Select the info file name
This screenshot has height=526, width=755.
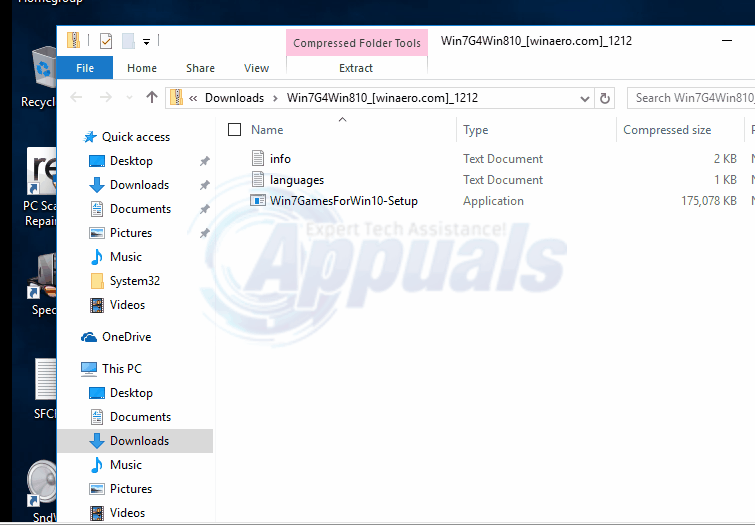pos(280,158)
